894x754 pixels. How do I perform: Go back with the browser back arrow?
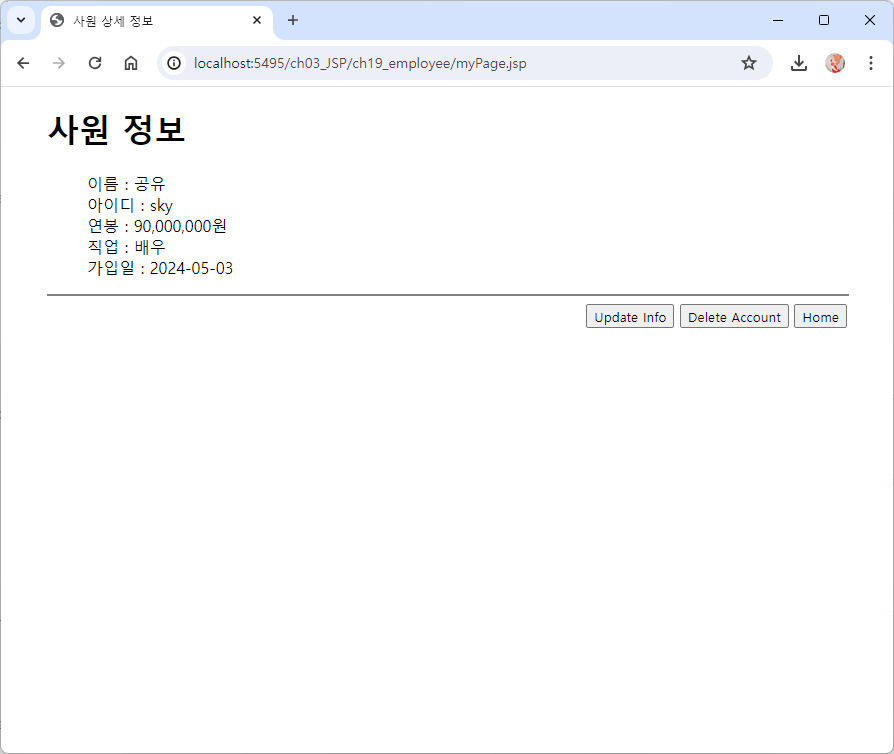coord(23,63)
